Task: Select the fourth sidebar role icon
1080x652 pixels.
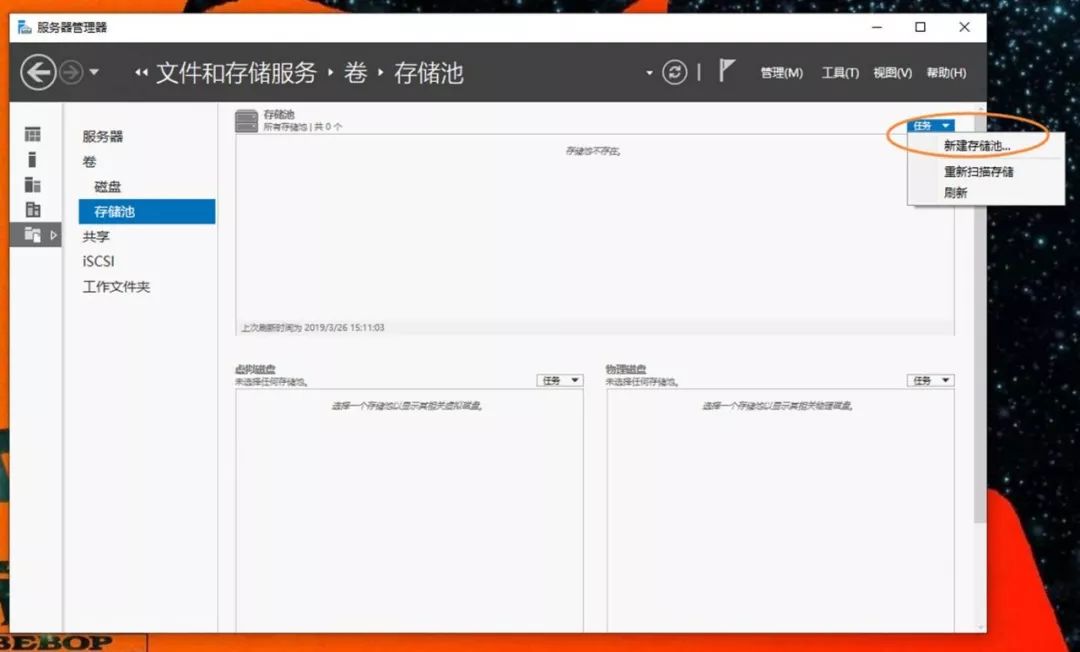Action: click(x=32, y=209)
